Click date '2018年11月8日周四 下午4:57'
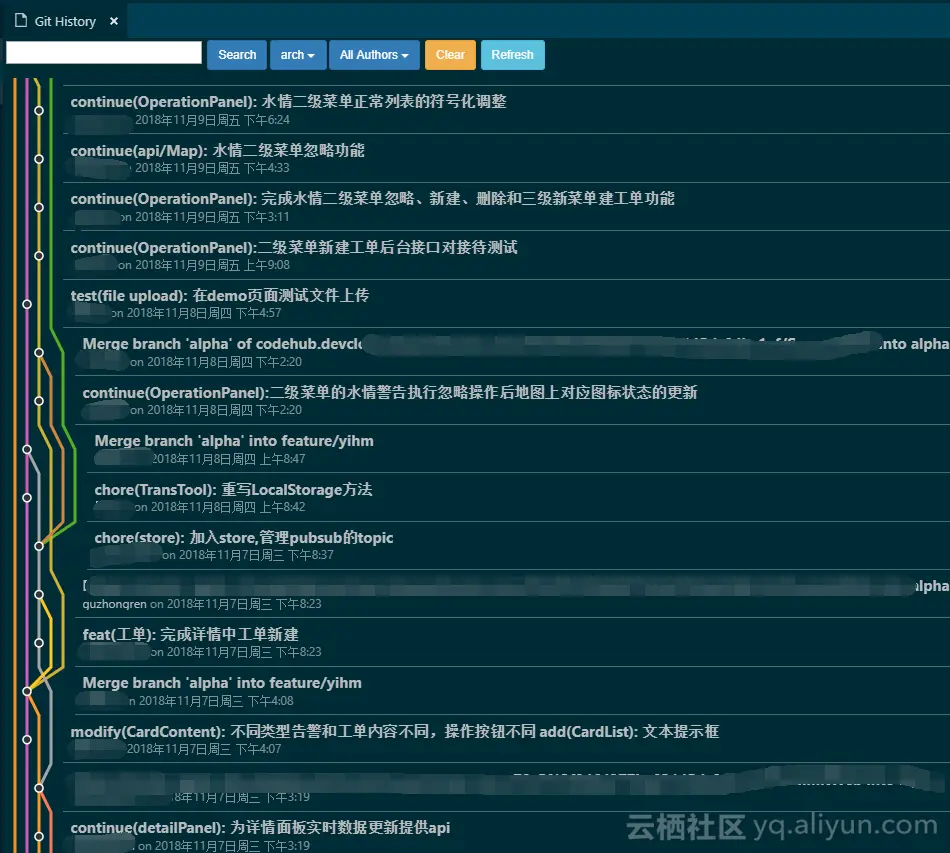 point(204,313)
